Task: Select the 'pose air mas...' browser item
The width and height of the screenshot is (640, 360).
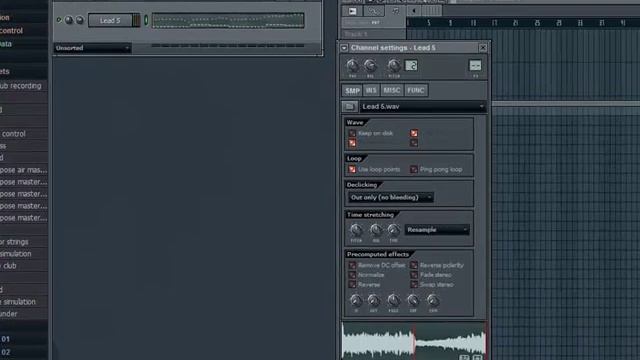Action: (24, 170)
